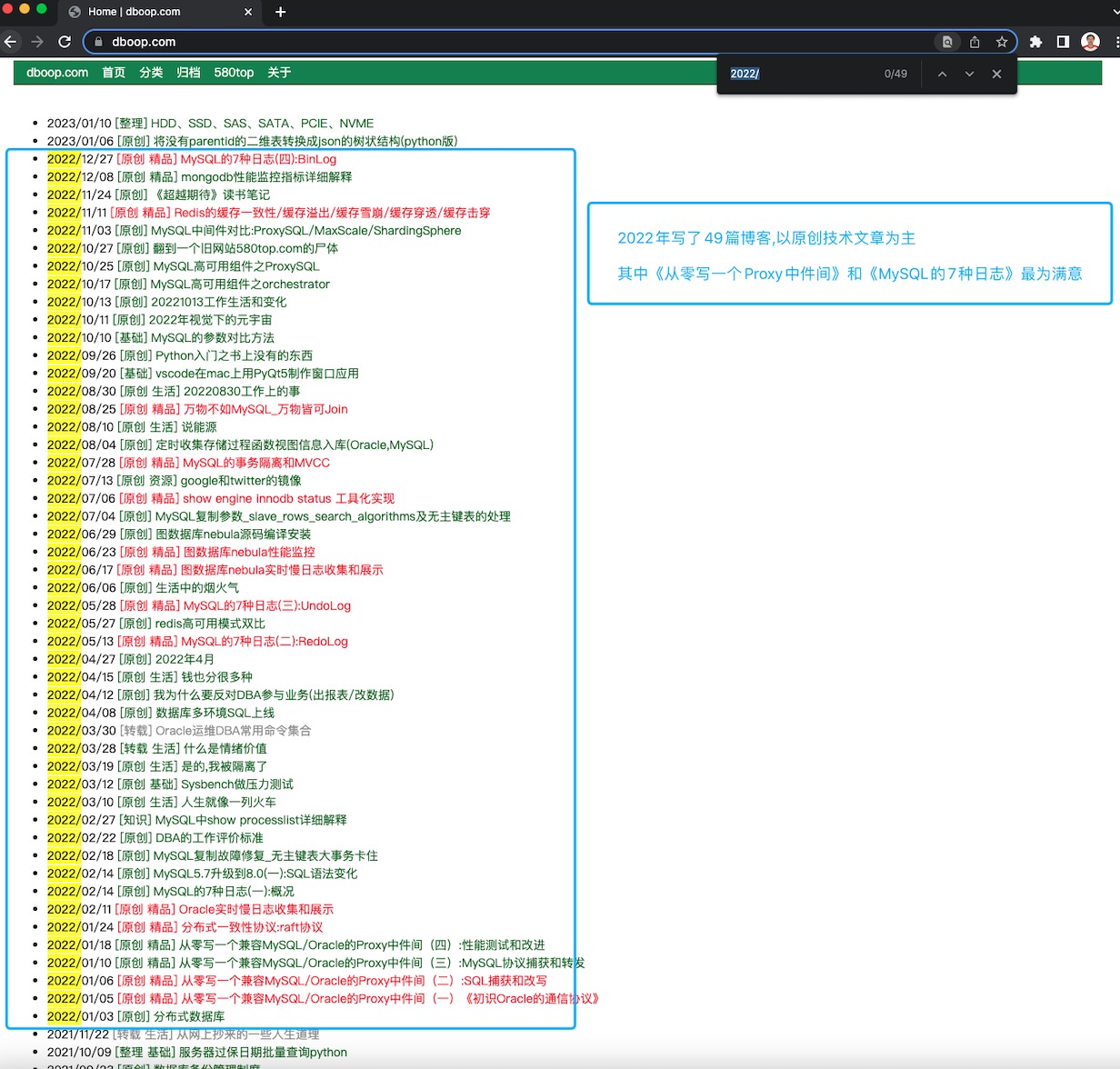Open the Chrome profile avatar
The height and width of the screenshot is (1069, 1120).
tap(1090, 42)
